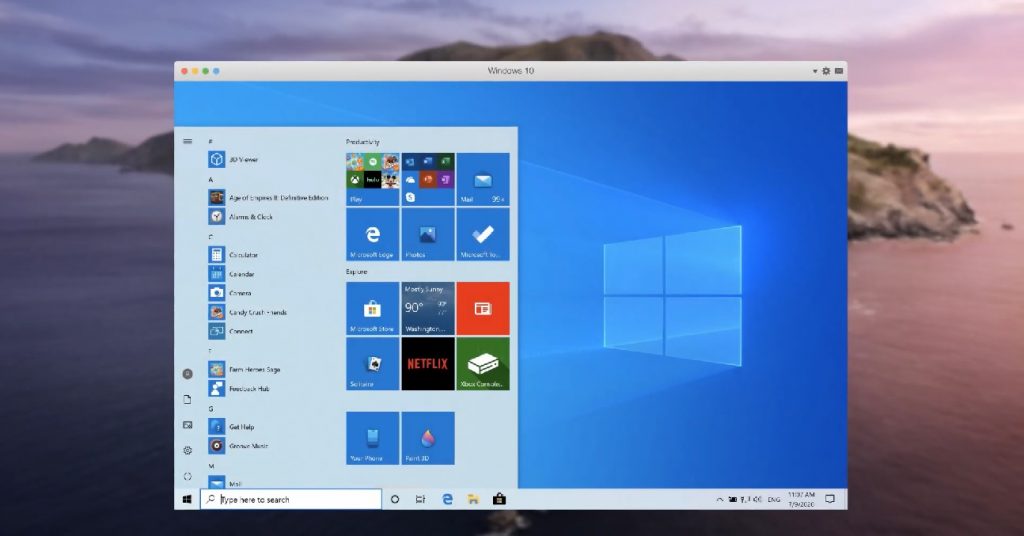The width and height of the screenshot is (1024, 536).
Task: Open the red News tile
Action: click(483, 309)
